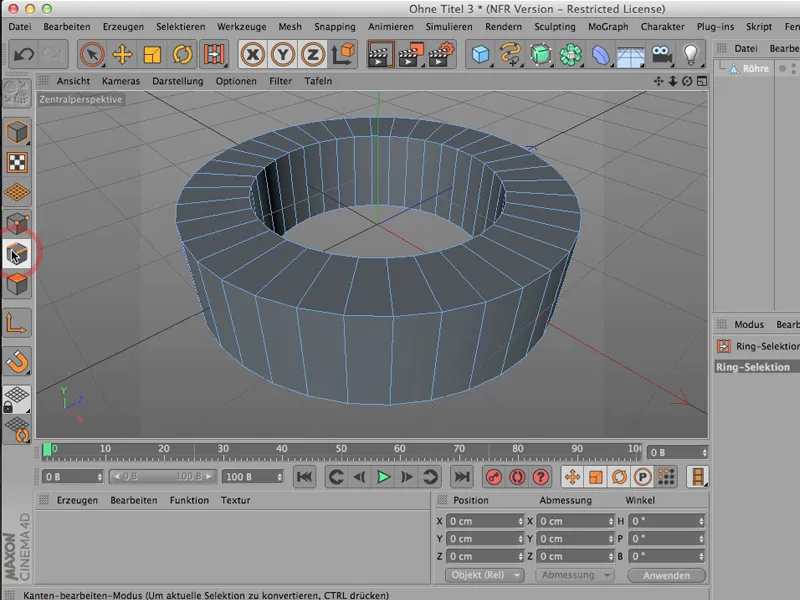Click the recent tool Ring-Selektion icon in toolbar
800x600 pixels.
[214, 54]
